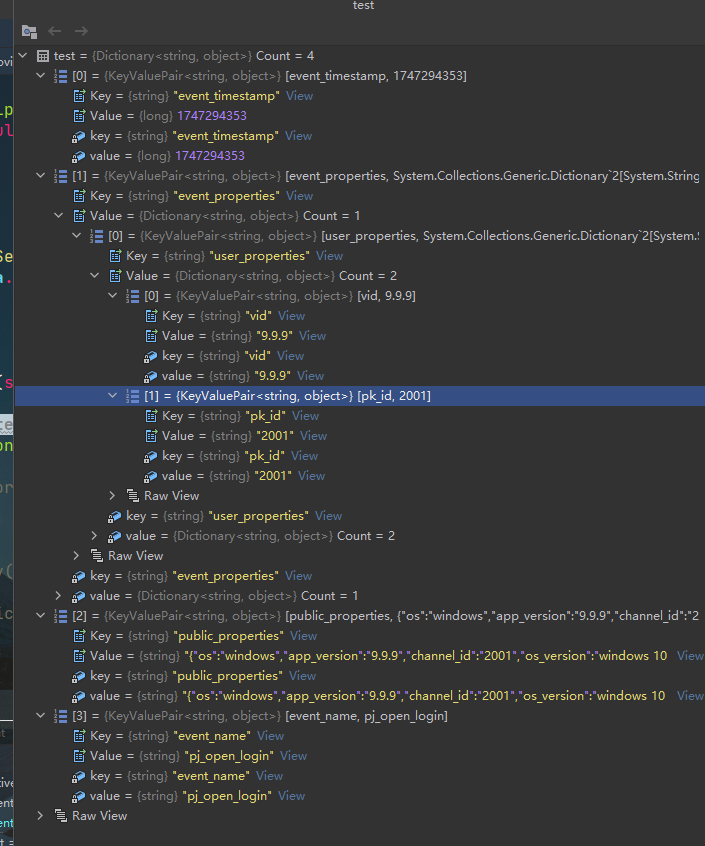Select the Raw View label on bottom row
The image size is (705, 846).
point(100,816)
